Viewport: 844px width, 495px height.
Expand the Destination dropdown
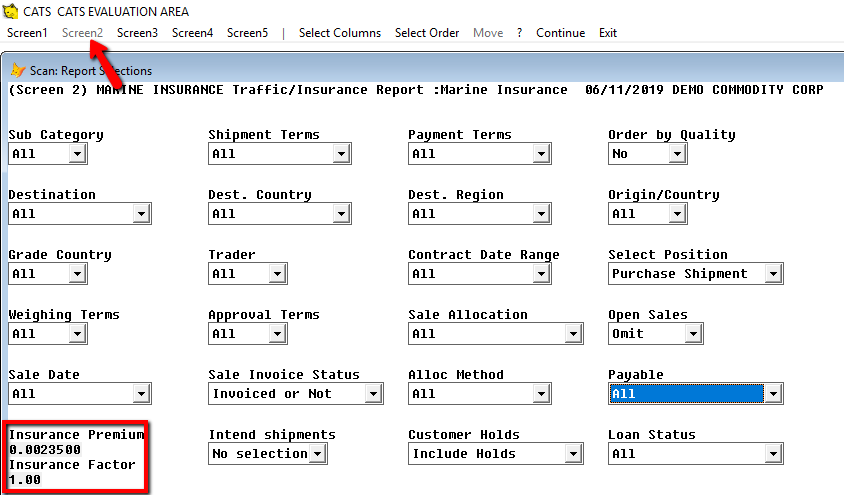(x=141, y=214)
